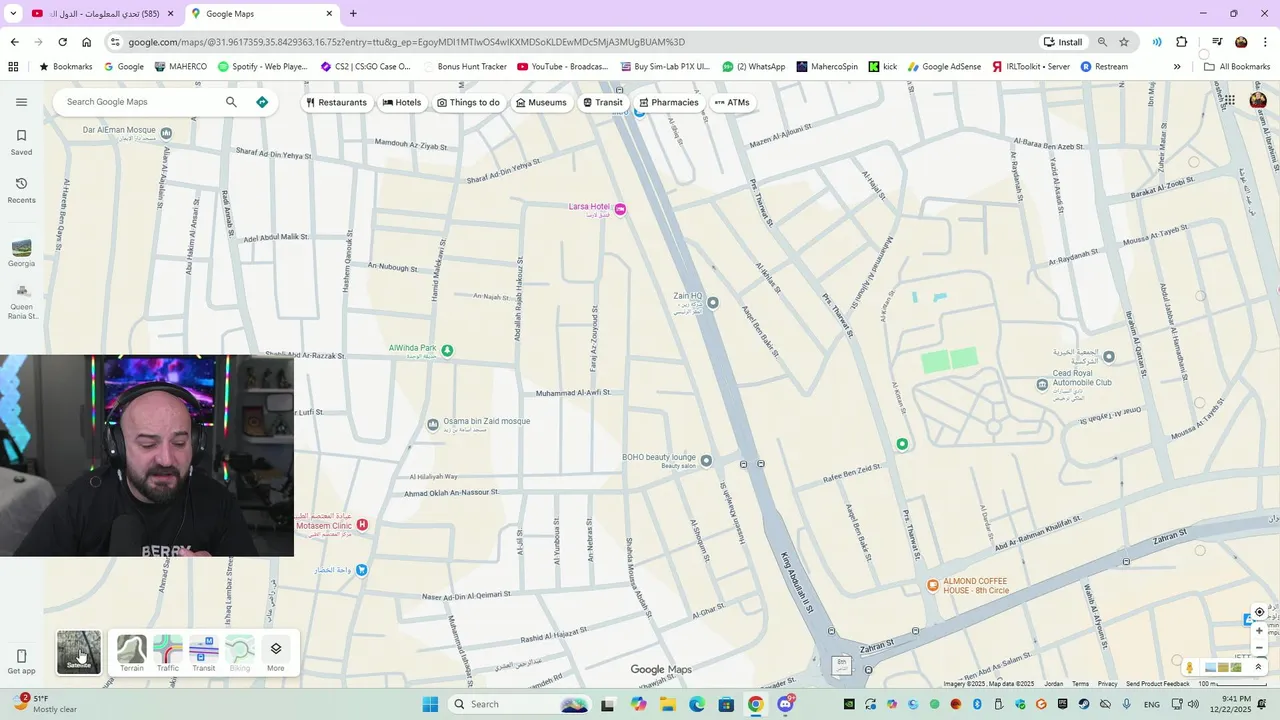
Task: Open the Saved places sidebar icon
Action: tap(21, 142)
